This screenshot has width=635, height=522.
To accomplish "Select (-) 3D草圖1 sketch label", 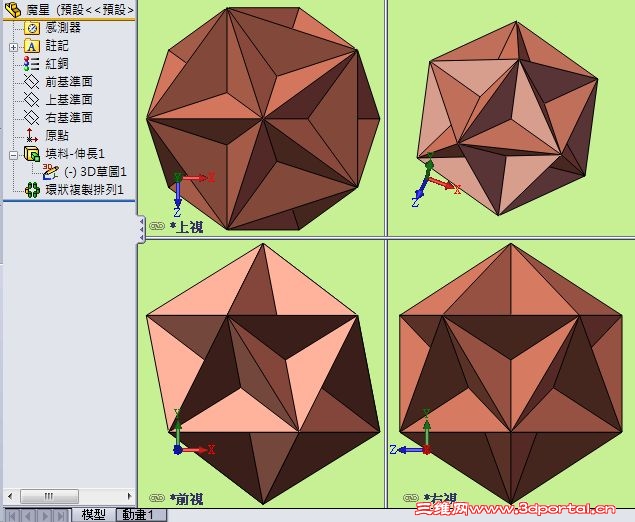I will click(96, 172).
